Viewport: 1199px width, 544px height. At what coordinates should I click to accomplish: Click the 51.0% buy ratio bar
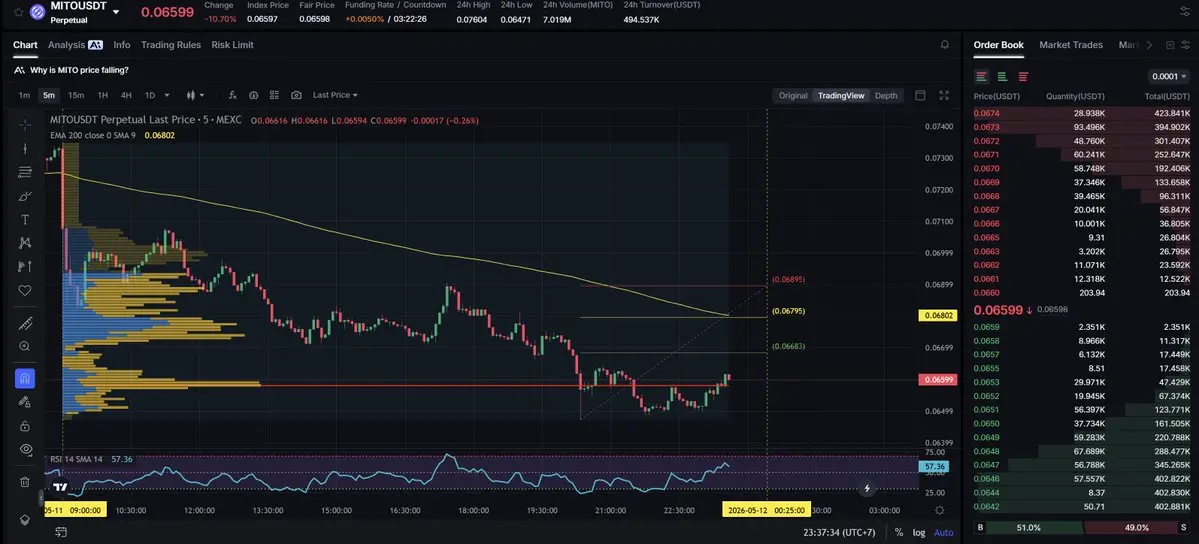point(1029,528)
